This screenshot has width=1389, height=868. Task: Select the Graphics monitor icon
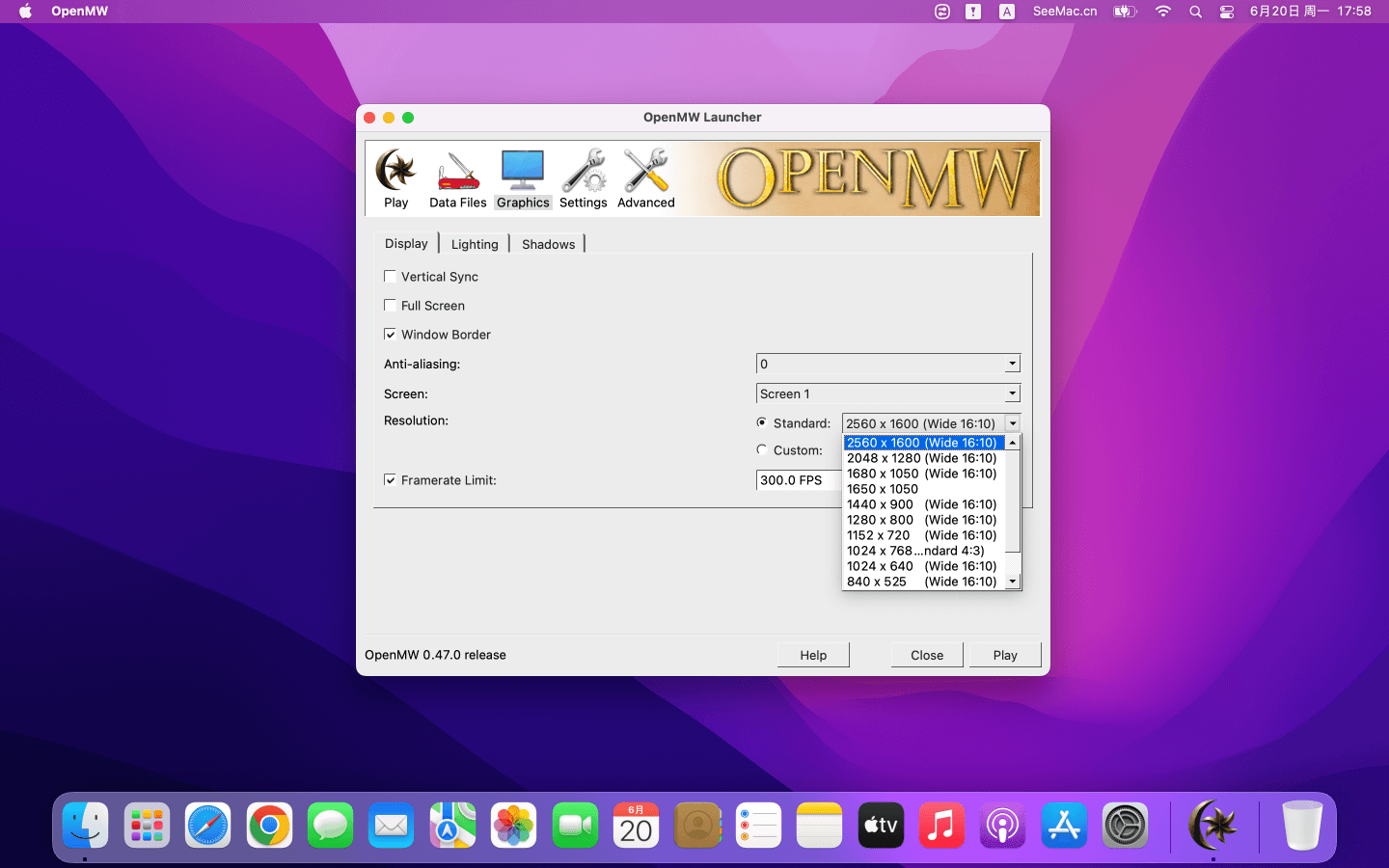pyautogui.click(x=523, y=172)
